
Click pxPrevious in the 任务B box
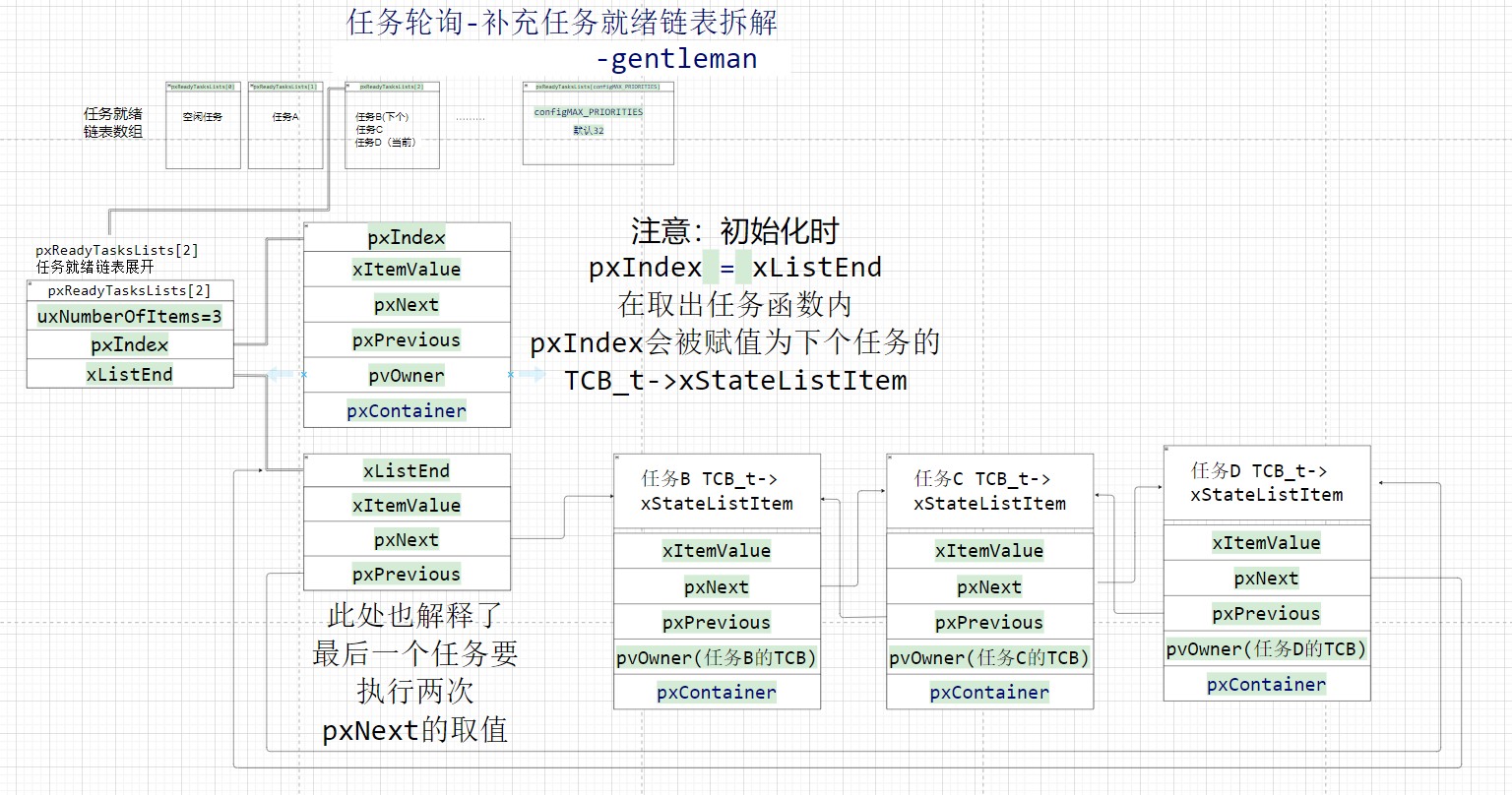[x=717, y=623]
